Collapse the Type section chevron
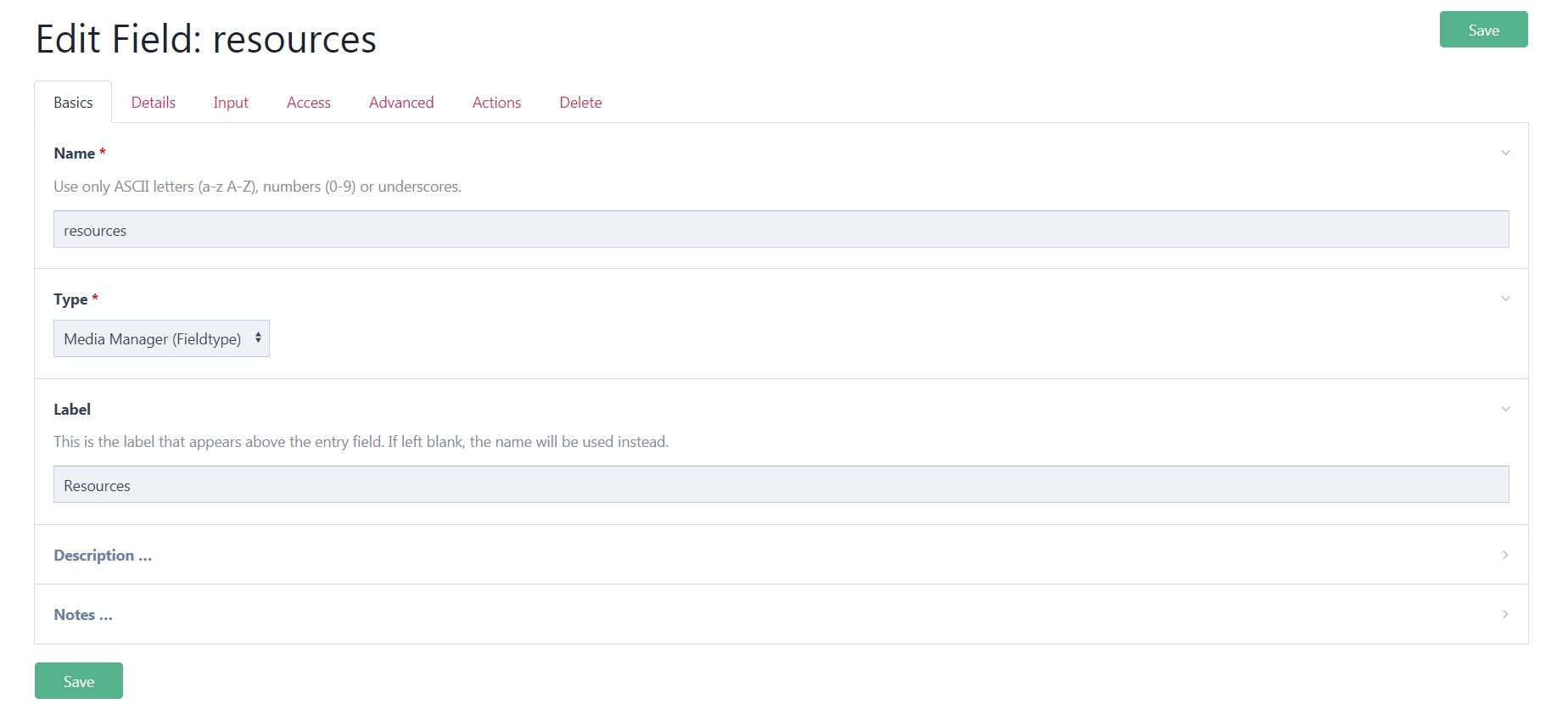Viewport: 1568px width, 715px height. (x=1505, y=299)
